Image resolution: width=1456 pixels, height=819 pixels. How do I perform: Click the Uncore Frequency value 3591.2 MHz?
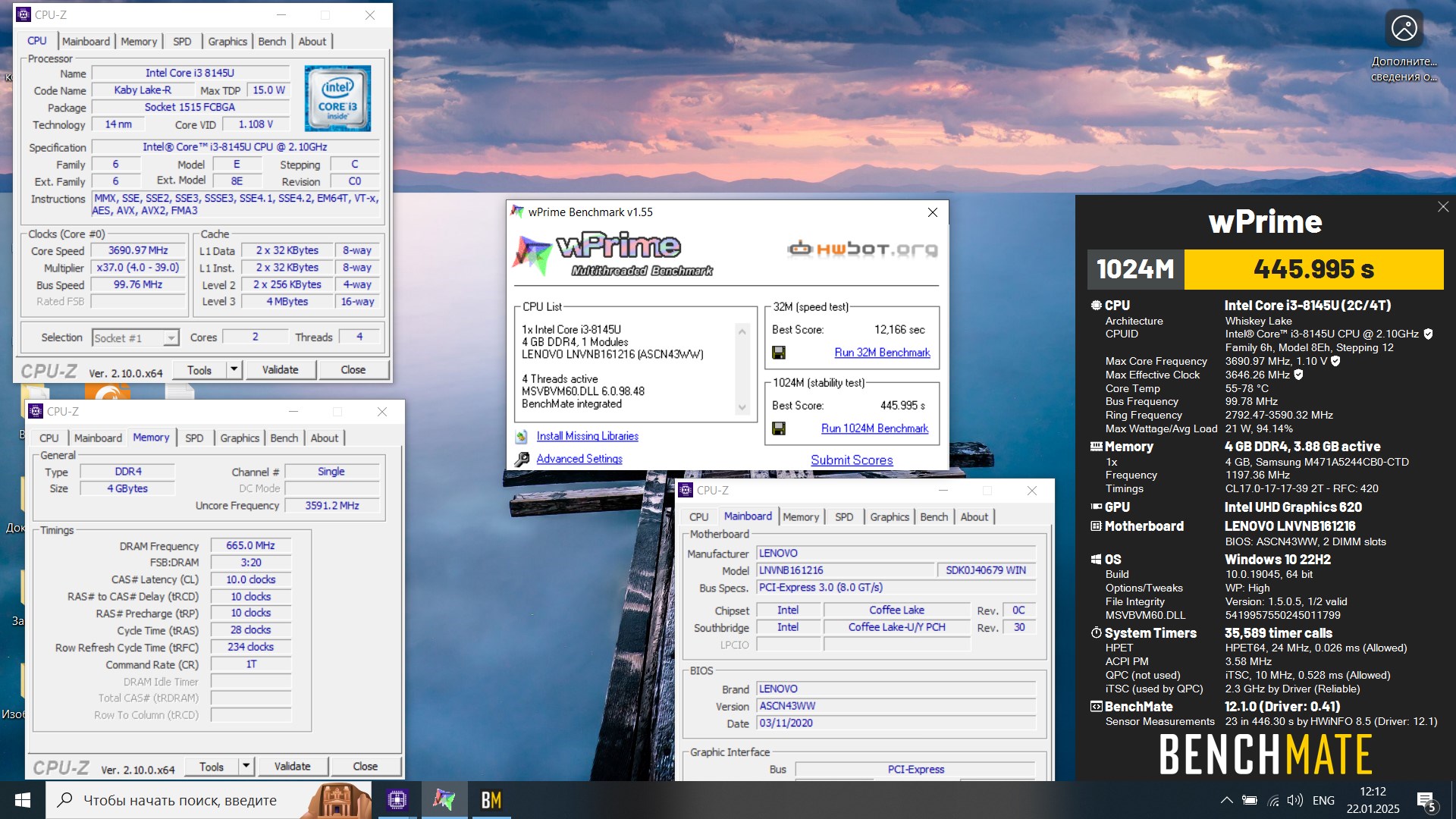(332, 506)
